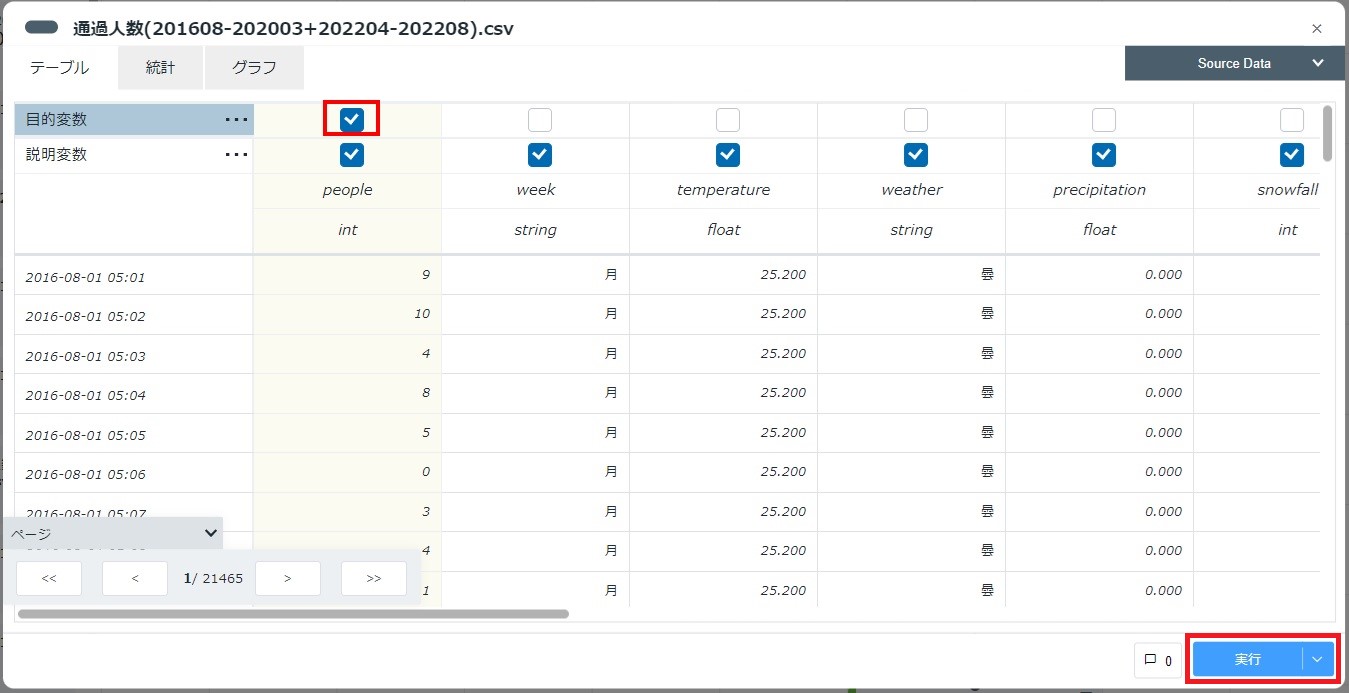Click the int type under people
This screenshot has width=1349, height=693.
[x=347, y=230]
